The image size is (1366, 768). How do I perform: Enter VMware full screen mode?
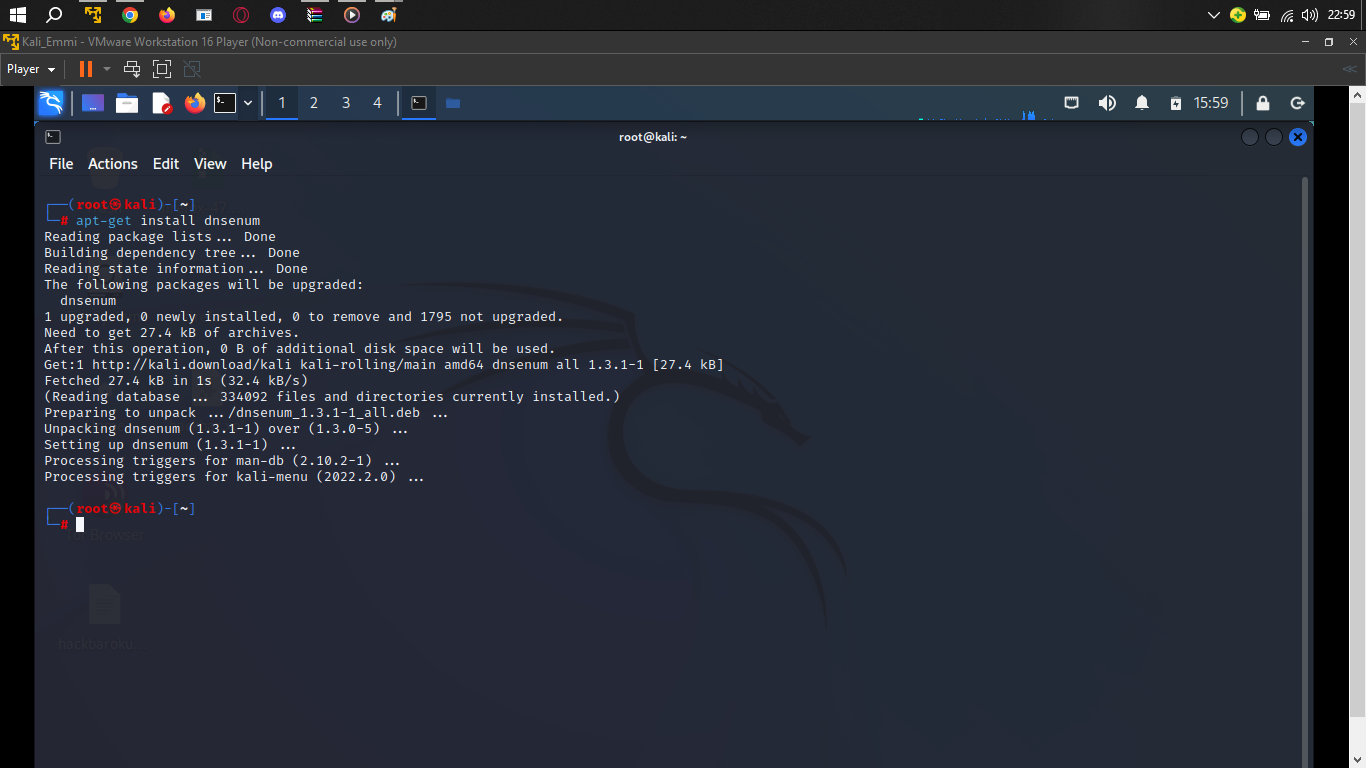(162, 69)
